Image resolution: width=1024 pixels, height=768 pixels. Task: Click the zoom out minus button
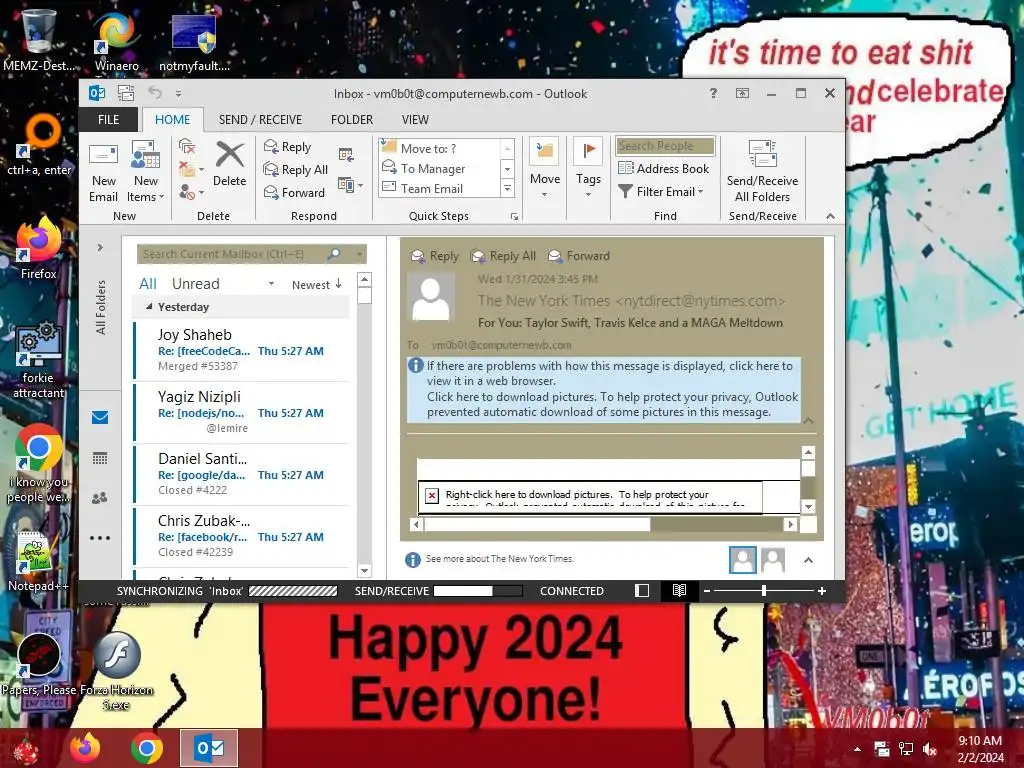click(707, 590)
